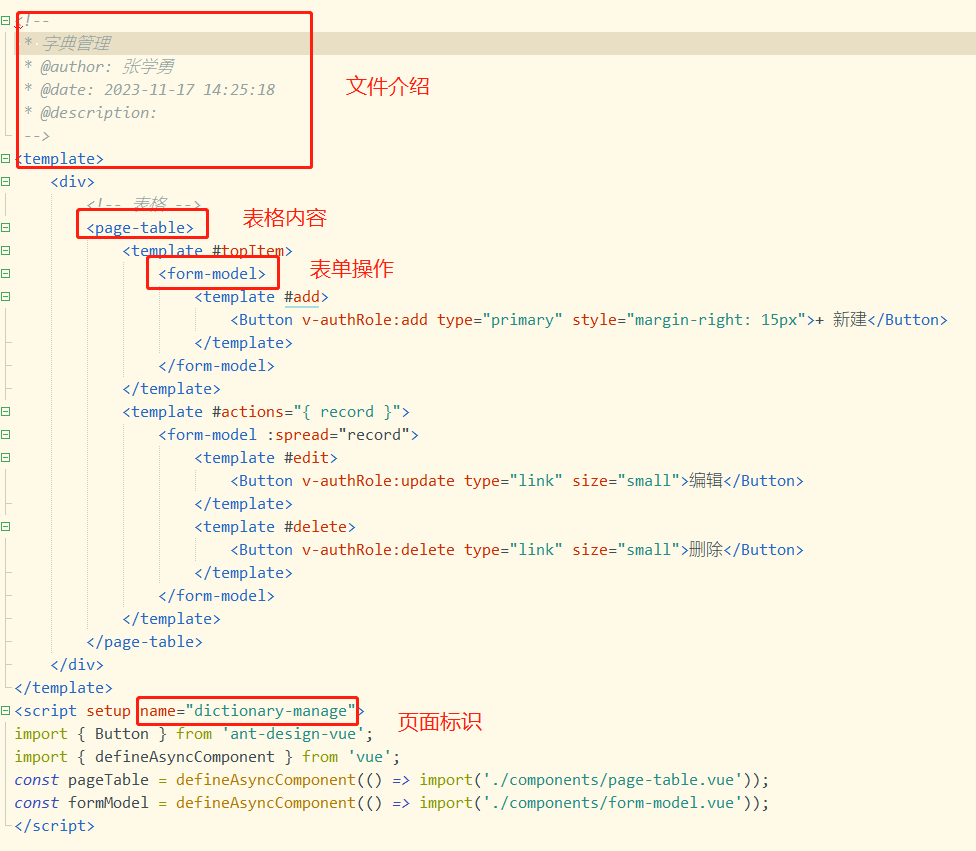The height and width of the screenshot is (851, 976).
Task: Fold the script setup section
Action: coord(6,710)
